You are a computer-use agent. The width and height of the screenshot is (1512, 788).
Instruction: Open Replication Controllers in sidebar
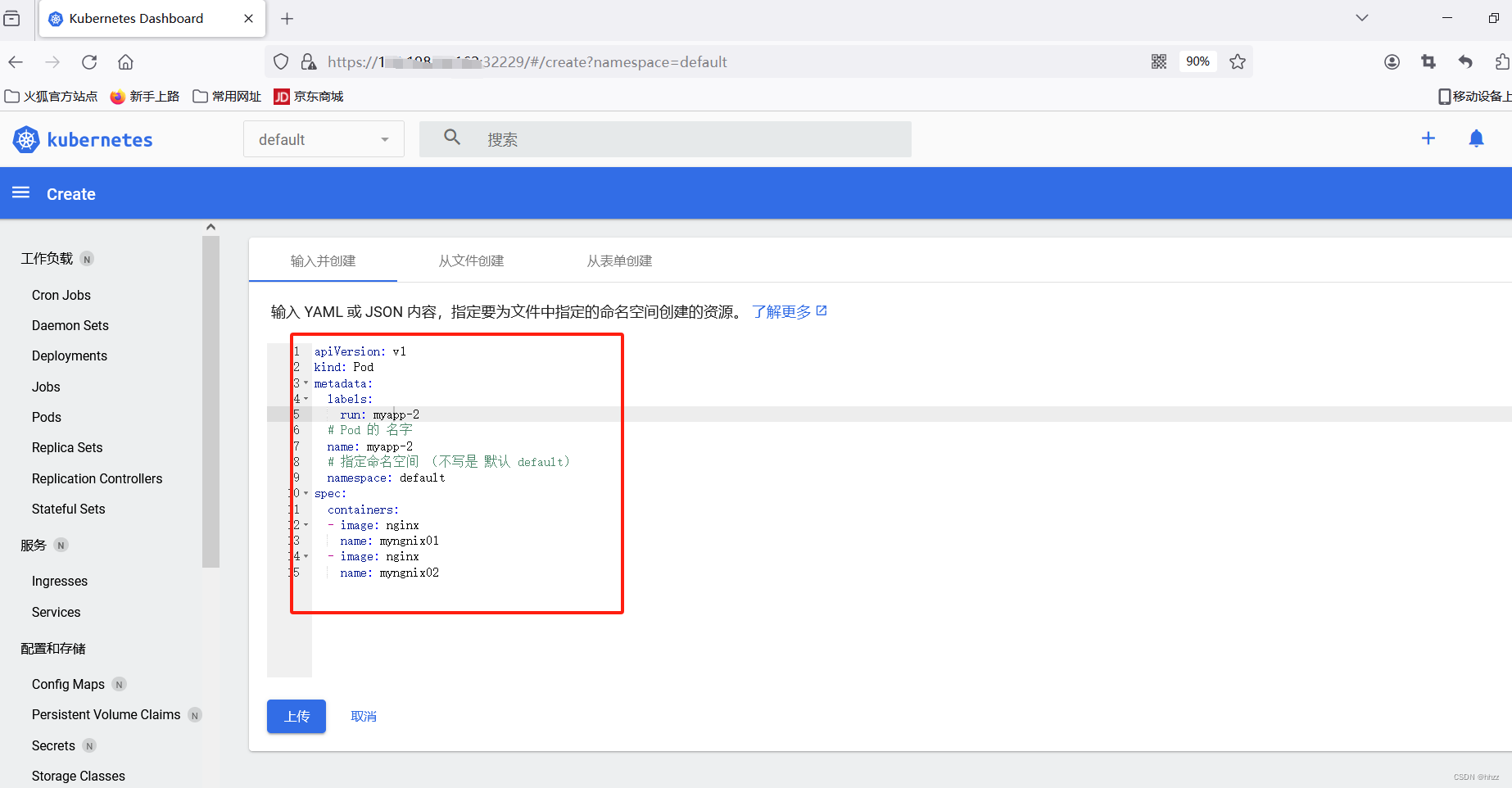coord(97,478)
